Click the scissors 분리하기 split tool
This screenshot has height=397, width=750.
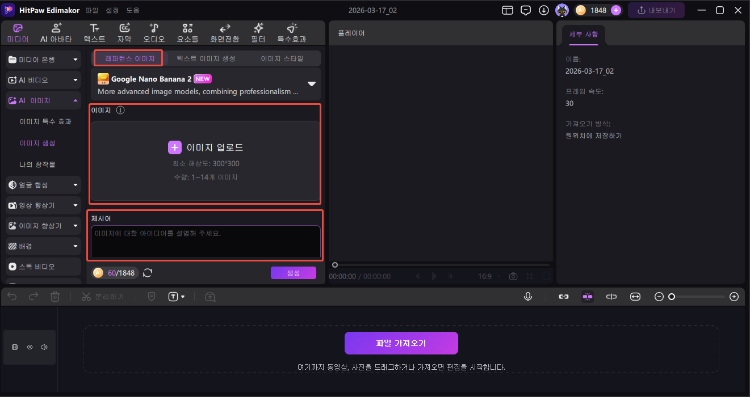(x=103, y=297)
